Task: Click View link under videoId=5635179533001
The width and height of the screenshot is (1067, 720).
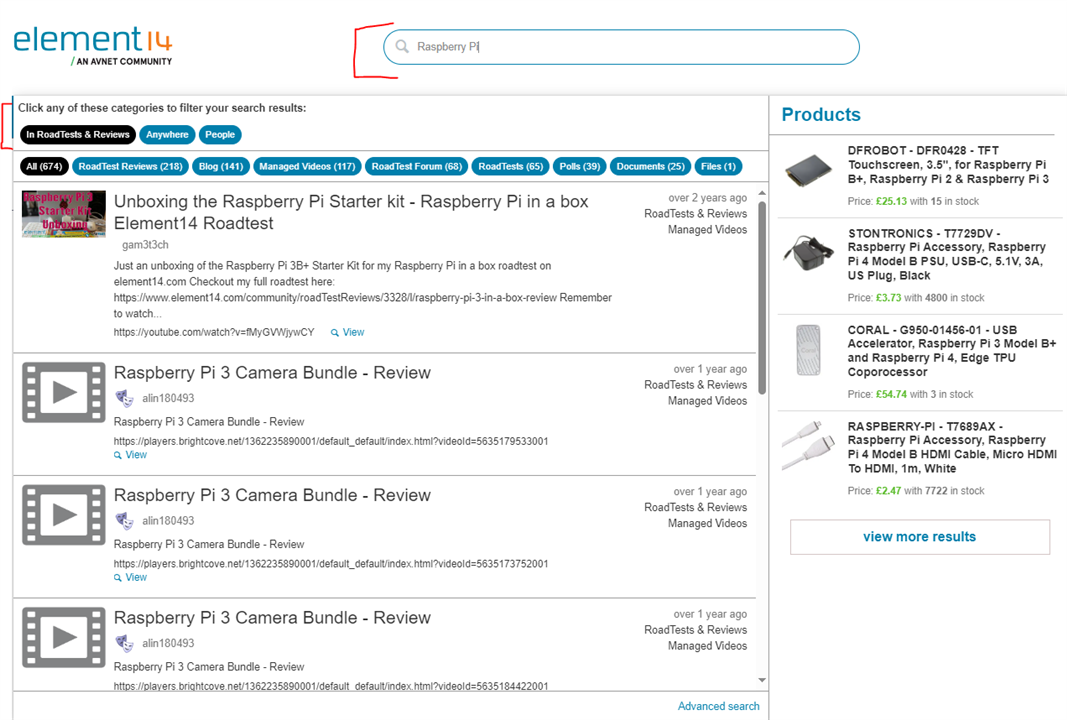Action: pyautogui.click(x=136, y=455)
